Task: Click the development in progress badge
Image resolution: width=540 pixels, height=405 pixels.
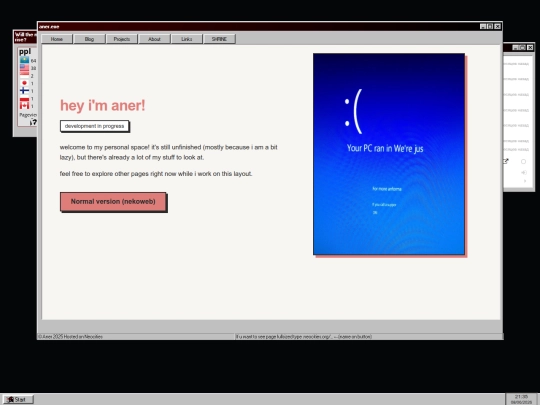Action: coord(94,126)
